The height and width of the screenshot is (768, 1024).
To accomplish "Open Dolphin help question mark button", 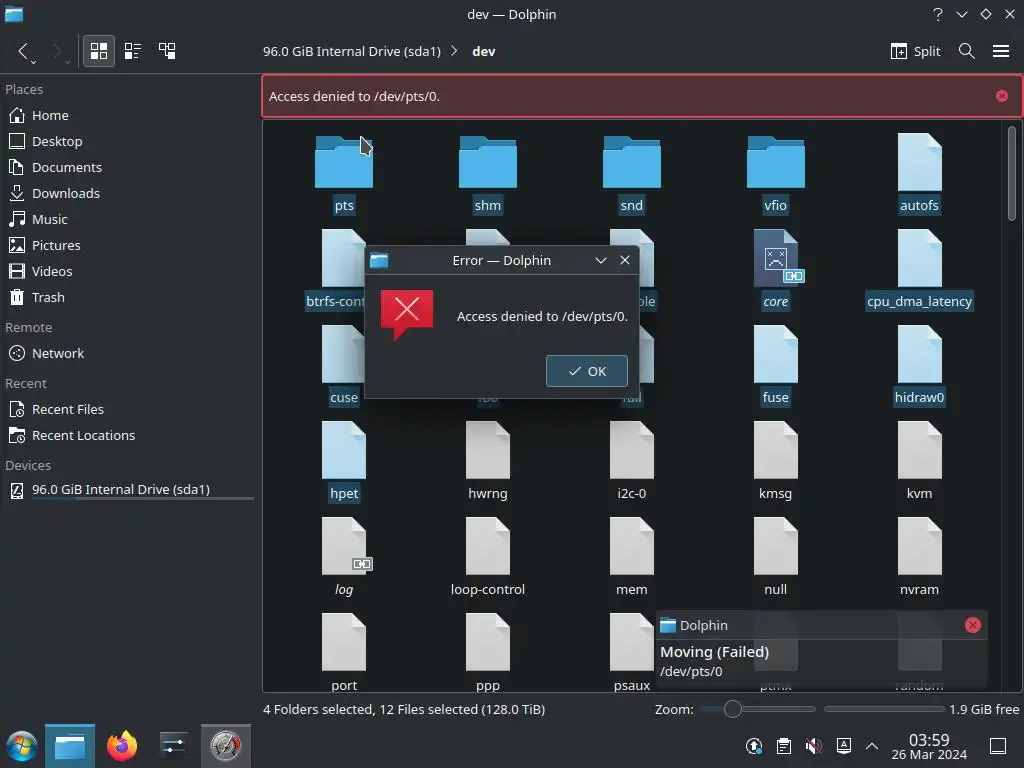I will [x=938, y=14].
